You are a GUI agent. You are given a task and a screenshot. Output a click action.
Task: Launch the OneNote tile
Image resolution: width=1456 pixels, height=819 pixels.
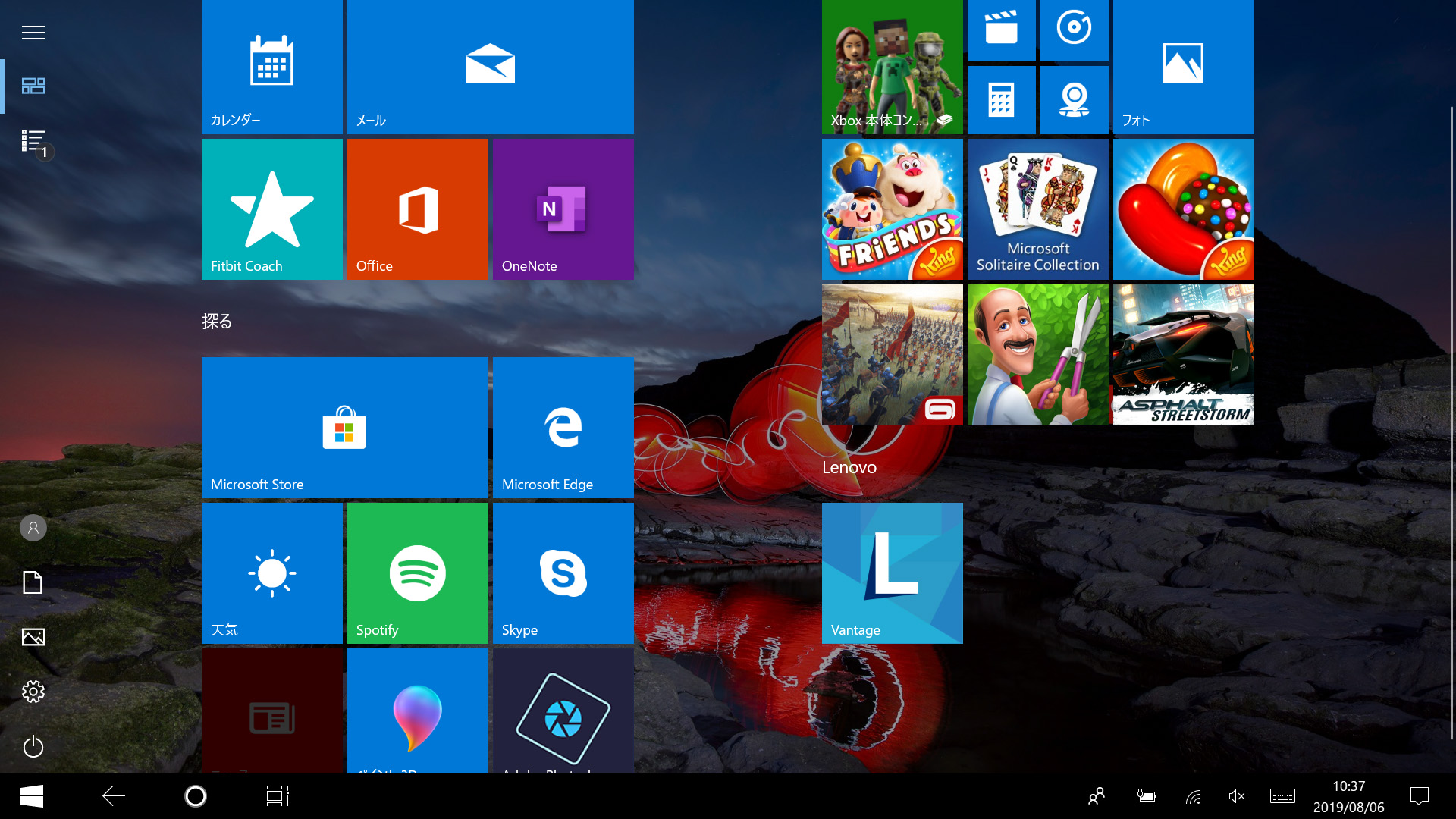563,209
